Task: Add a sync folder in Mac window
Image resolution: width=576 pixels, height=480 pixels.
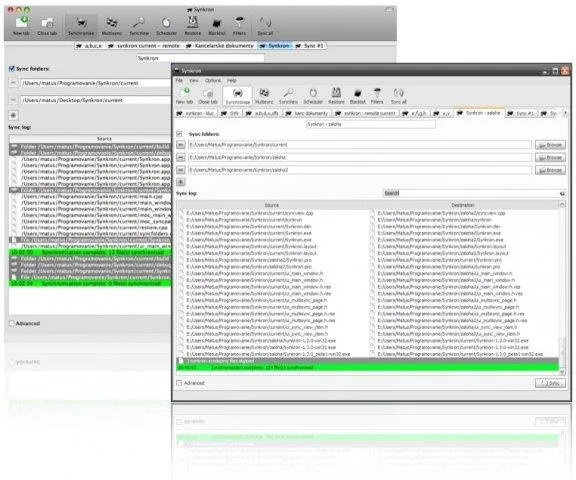Action: point(13,115)
